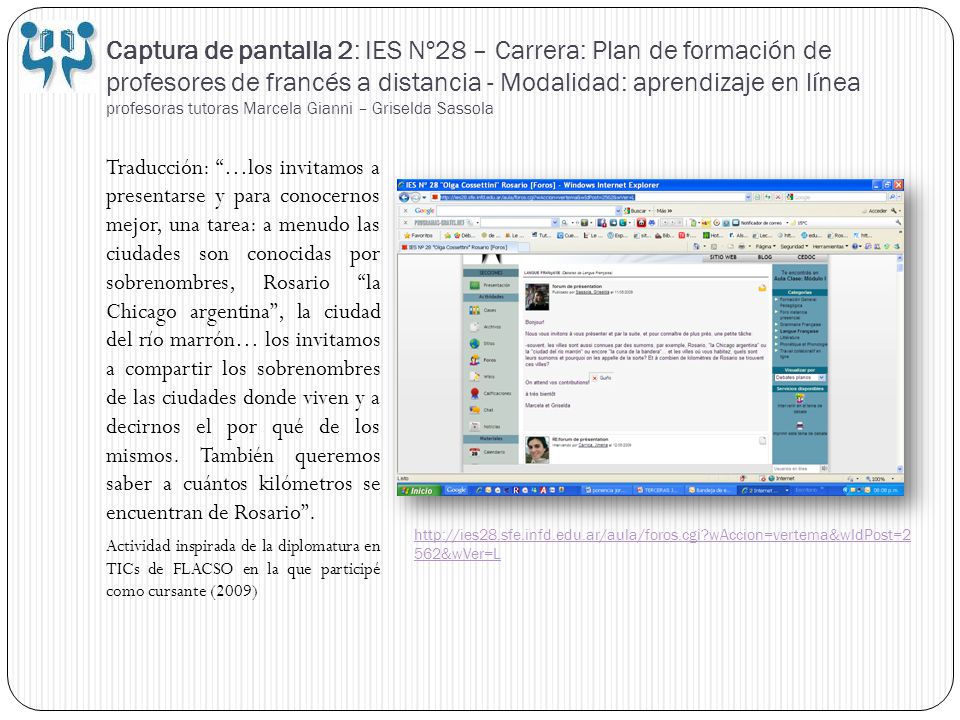Click Jimena Carrica's avatar photo in reply post

[x=537, y=449]
